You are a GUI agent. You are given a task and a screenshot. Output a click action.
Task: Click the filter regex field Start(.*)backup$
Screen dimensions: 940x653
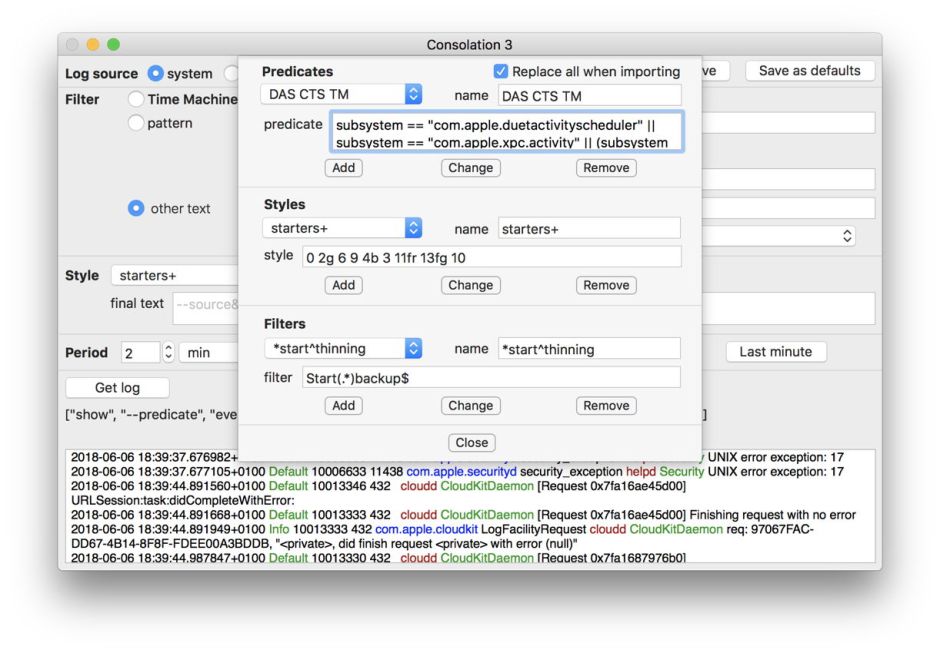tap(491, 378)
